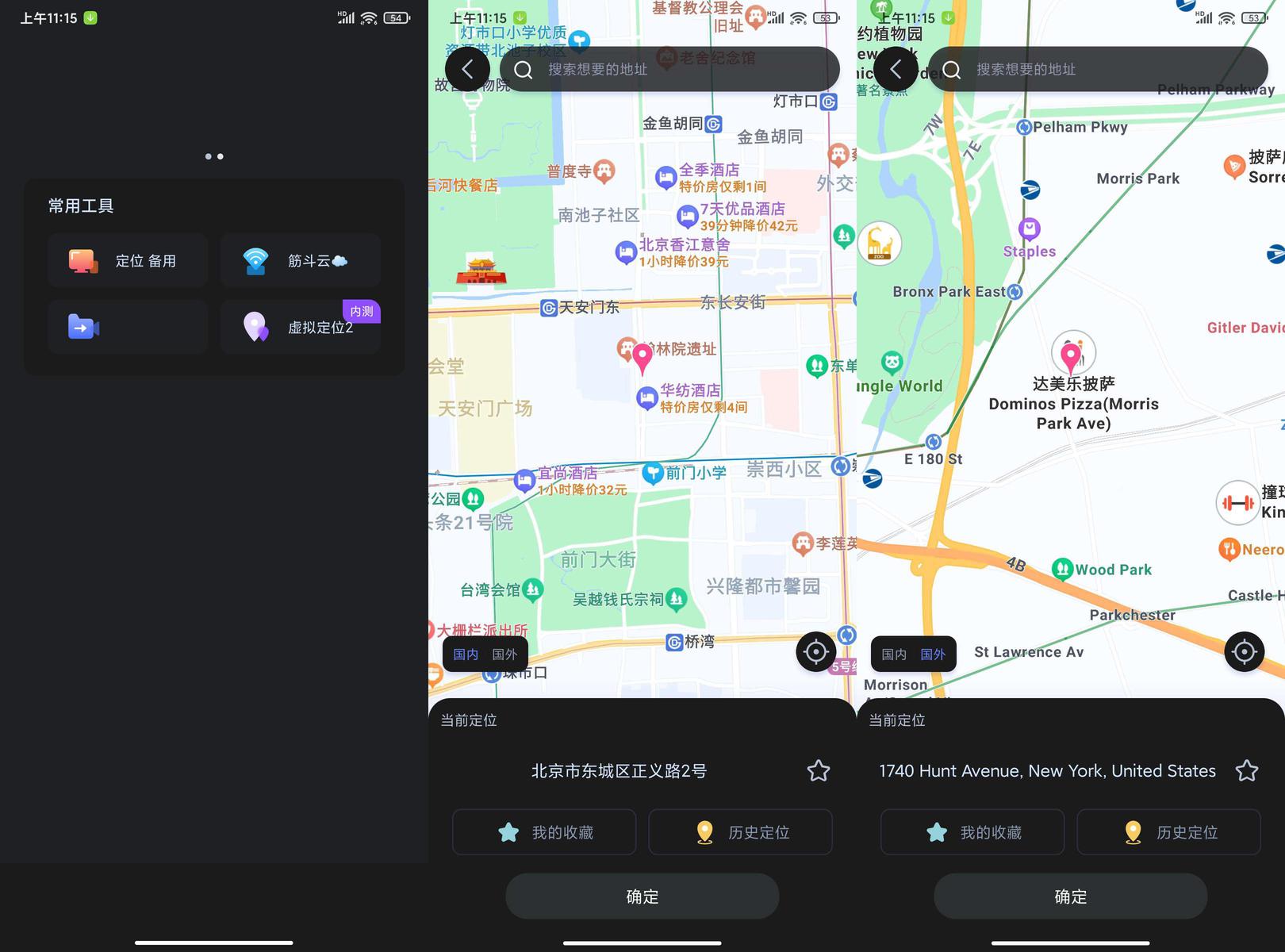Tap Staples shop marker

coord(1030,229)
